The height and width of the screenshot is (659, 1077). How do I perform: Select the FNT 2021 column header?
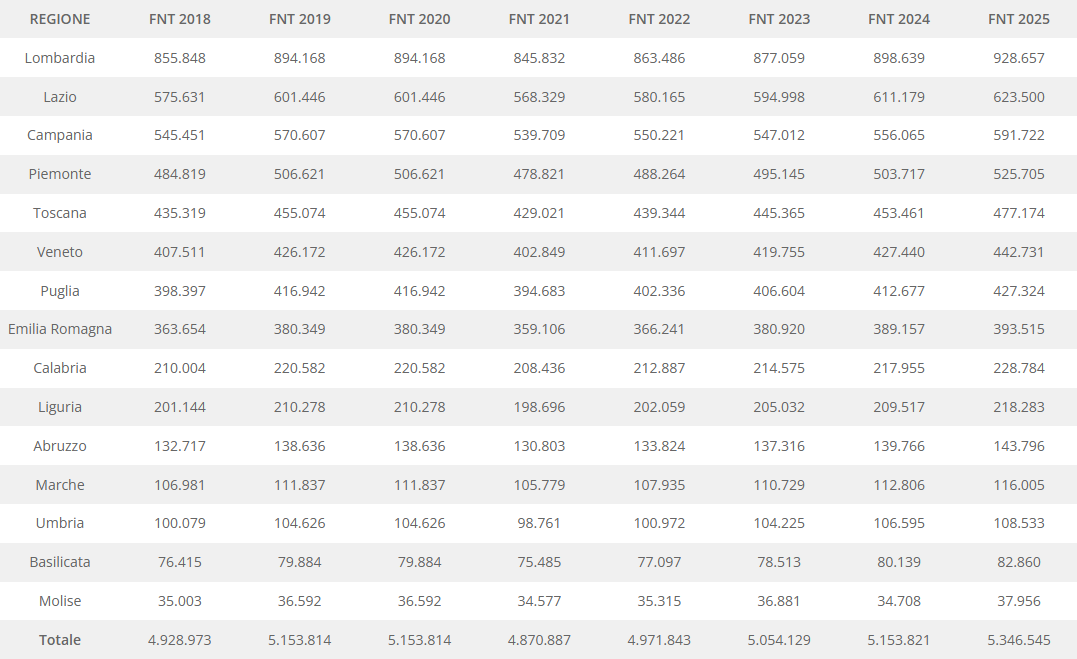[540, 19]
